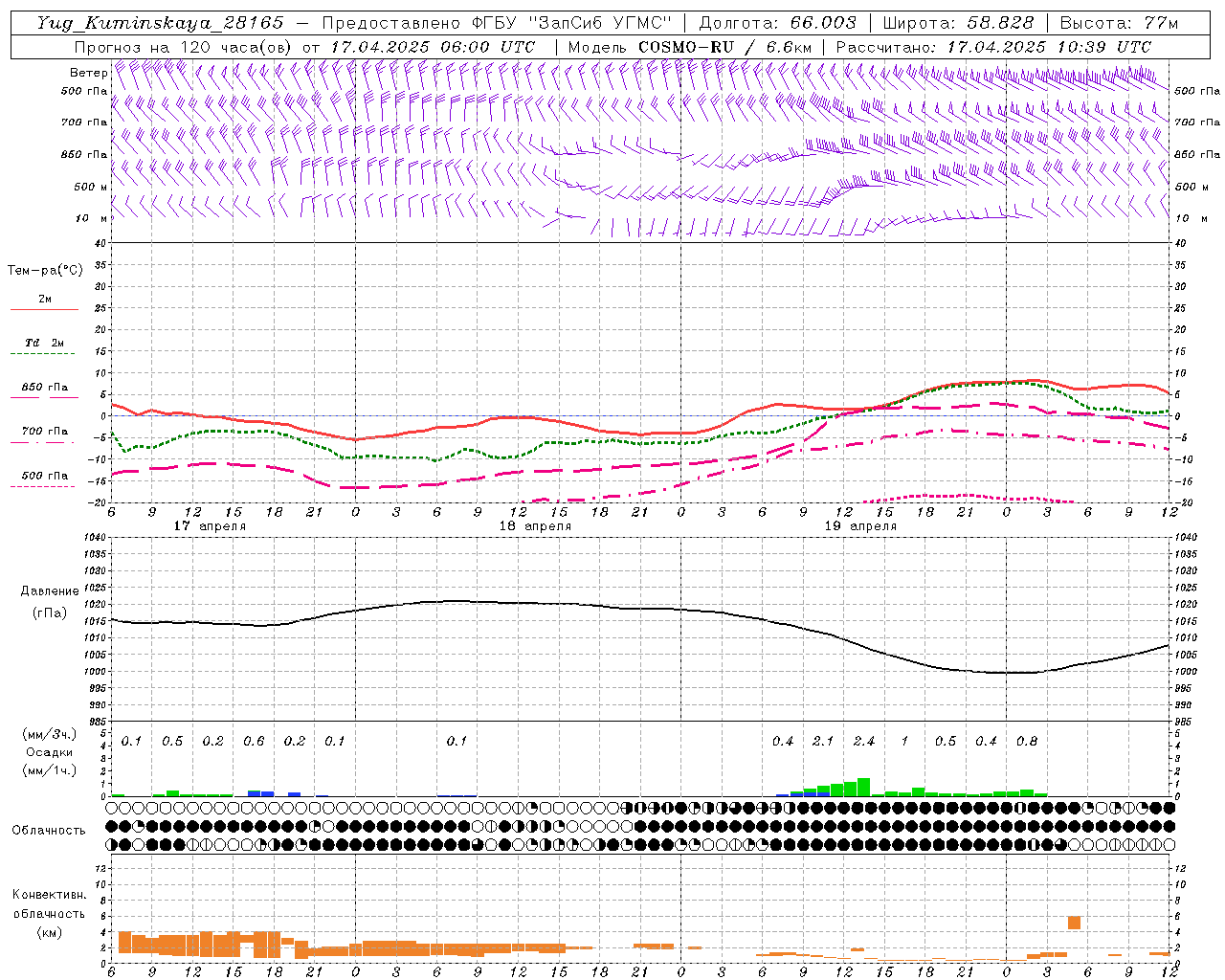This screenshot has height=980, width=1225.
Task: Select the elevation text Высота: 77м
Action: click(x=1119, y=23)
